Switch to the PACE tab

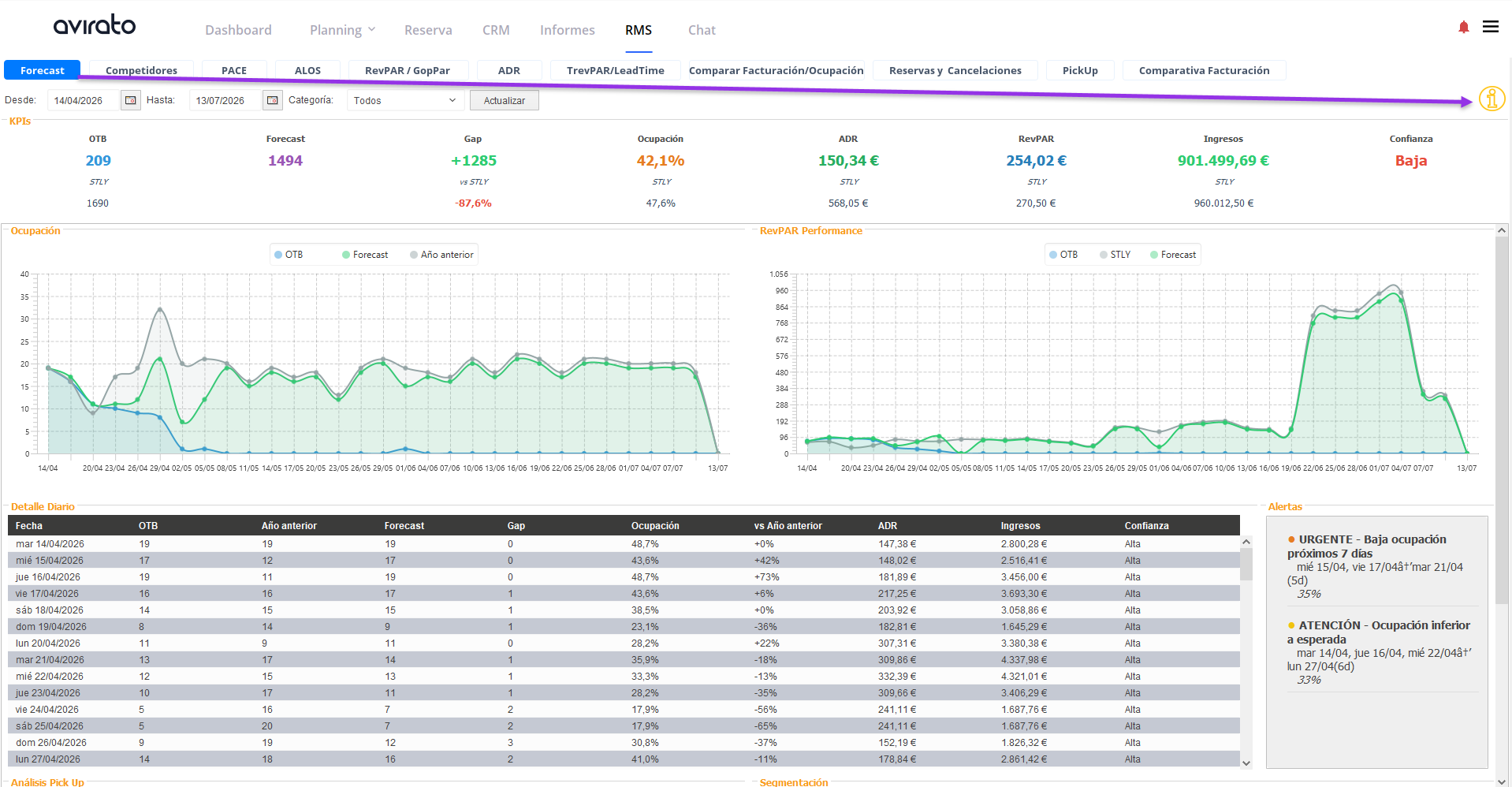(x=234, y=70)
